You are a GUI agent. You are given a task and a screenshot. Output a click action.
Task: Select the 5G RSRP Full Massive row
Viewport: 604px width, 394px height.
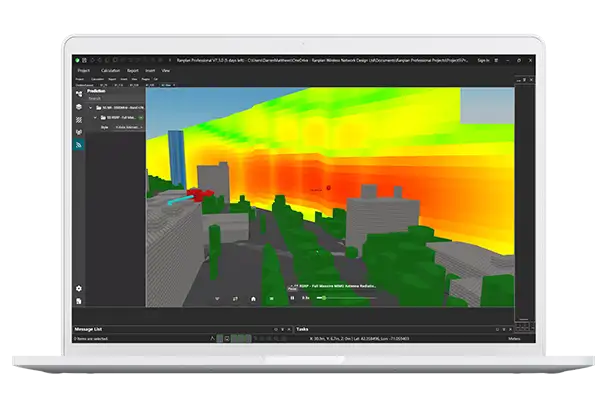pyautogui.click(x=116, y=117)
